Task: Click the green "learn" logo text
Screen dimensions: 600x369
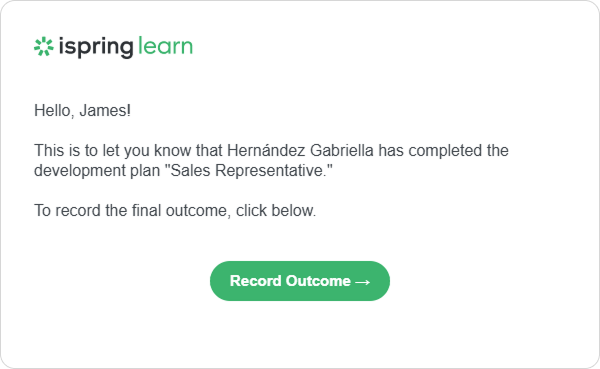Action: point(165,46)
